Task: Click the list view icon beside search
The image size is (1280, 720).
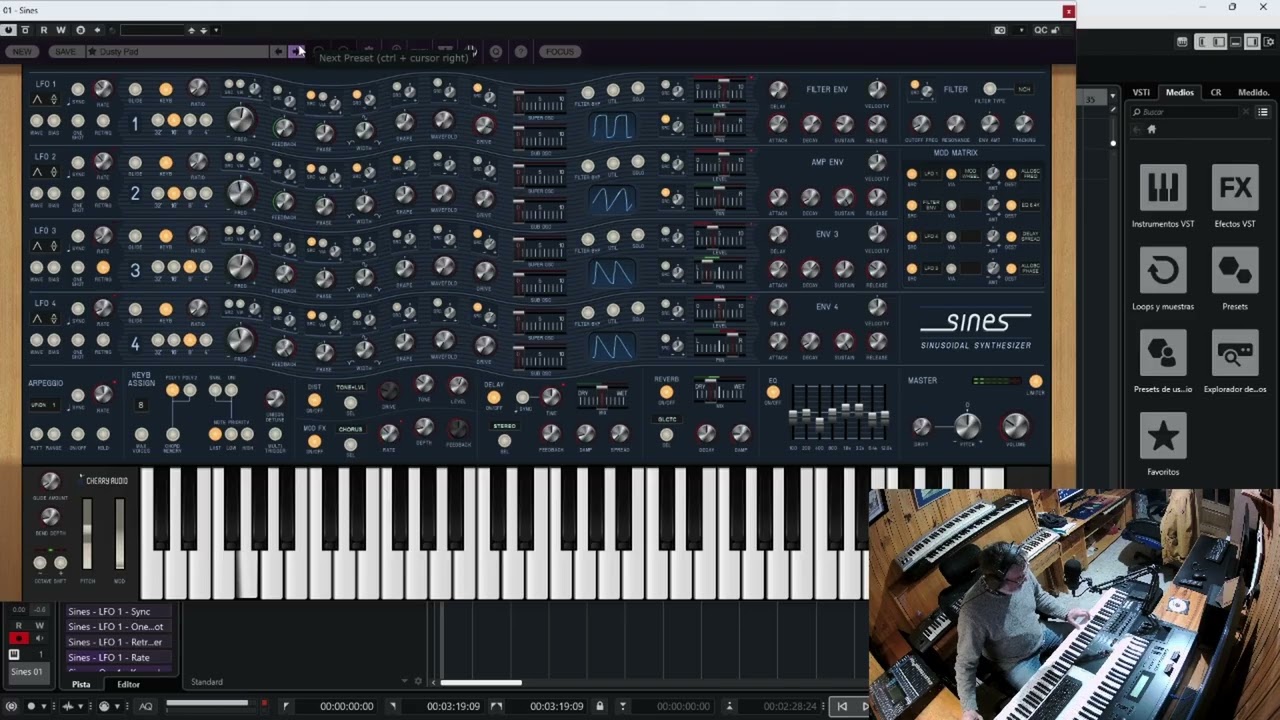Action: pyautogui.click(x=1263, y=112)
